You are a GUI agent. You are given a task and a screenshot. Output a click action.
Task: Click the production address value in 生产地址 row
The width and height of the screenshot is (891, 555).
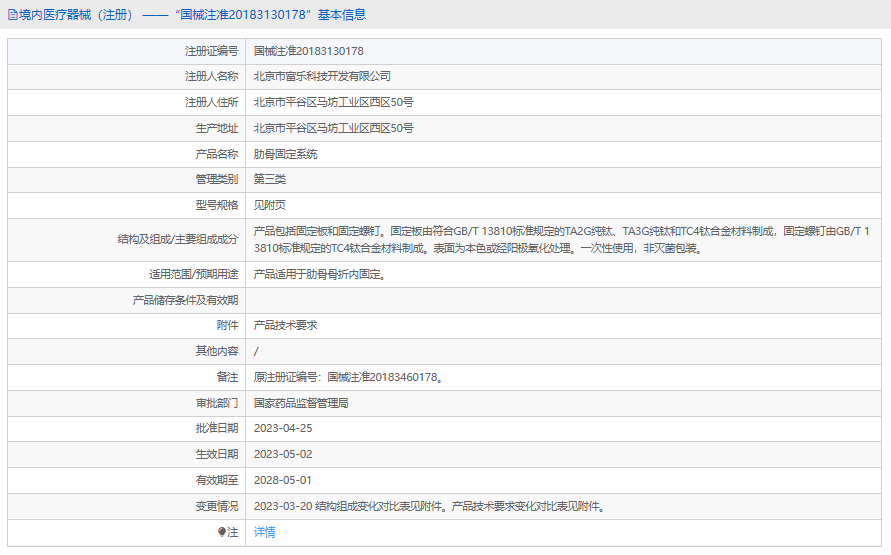[x=333, y=128]
